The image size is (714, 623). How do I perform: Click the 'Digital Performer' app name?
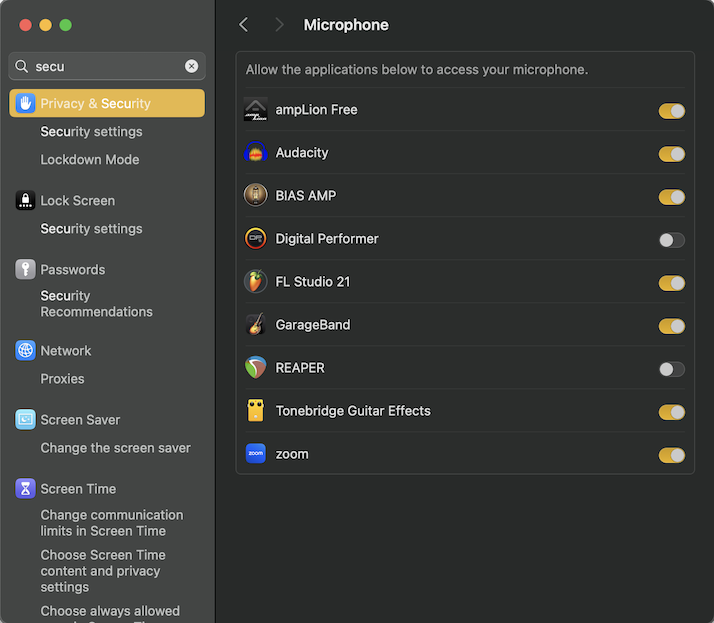click(x=327, y=239)
